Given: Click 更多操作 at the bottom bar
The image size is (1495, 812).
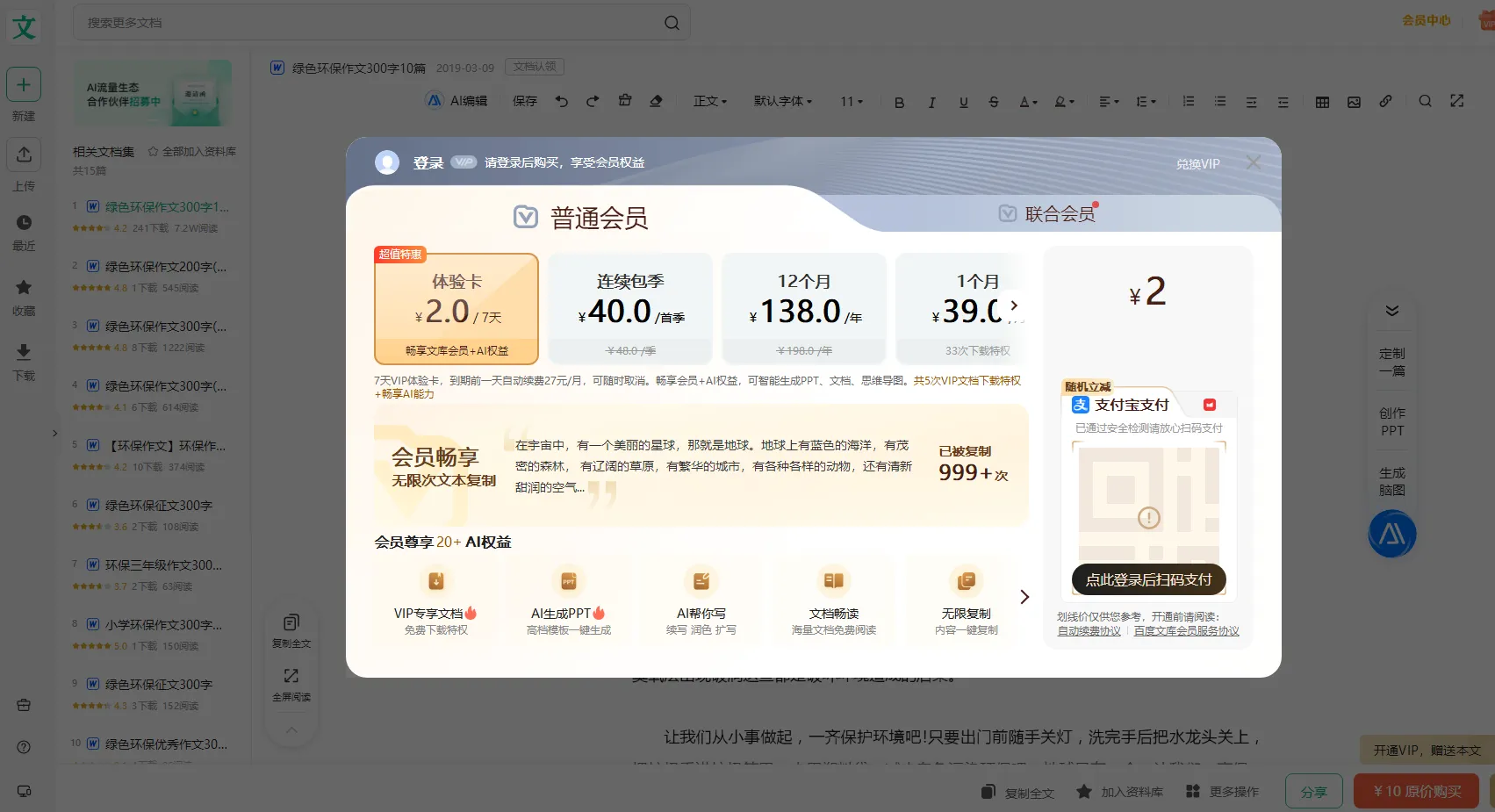Looking at the screenshot, I should (1222, 792).
